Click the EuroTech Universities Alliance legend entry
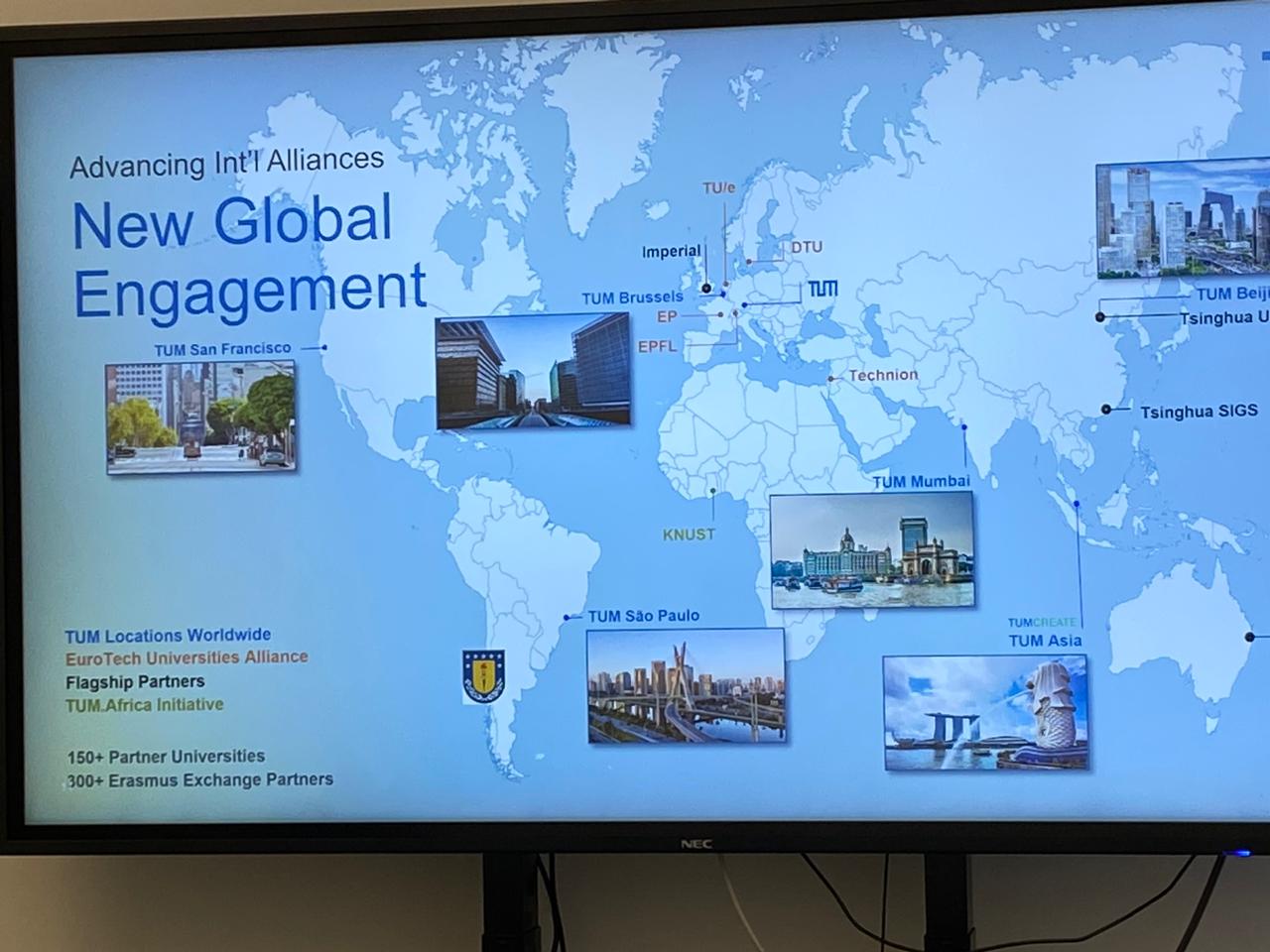Screen dimensions: 1270x952 click(x=187, y=657)
